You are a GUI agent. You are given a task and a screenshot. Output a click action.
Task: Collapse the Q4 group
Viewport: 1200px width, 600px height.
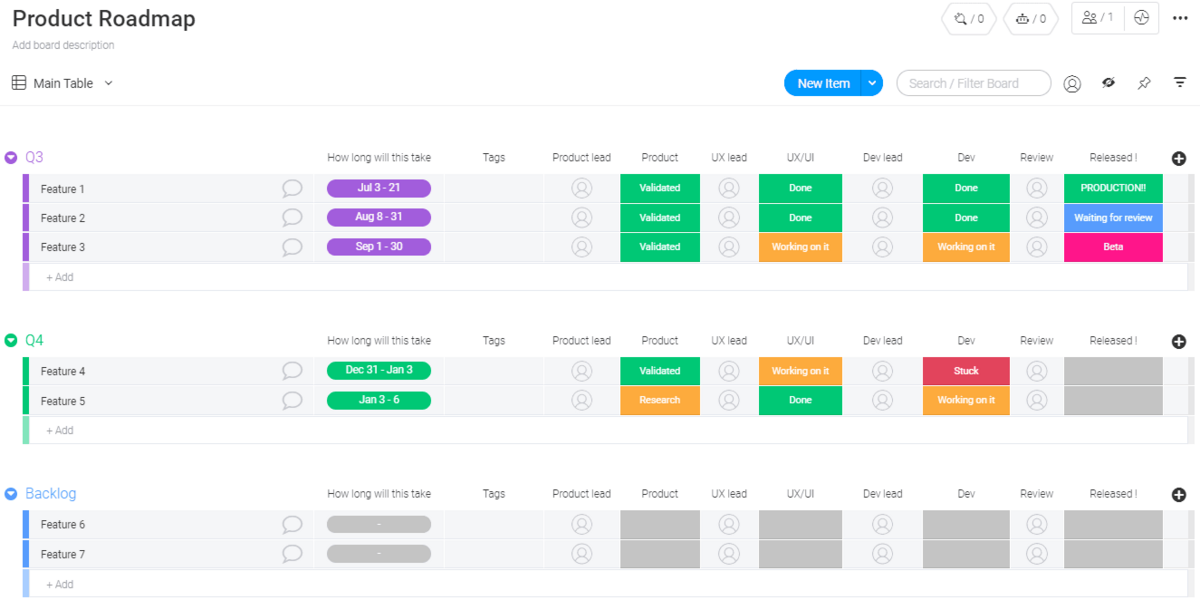tap(11, 340)
